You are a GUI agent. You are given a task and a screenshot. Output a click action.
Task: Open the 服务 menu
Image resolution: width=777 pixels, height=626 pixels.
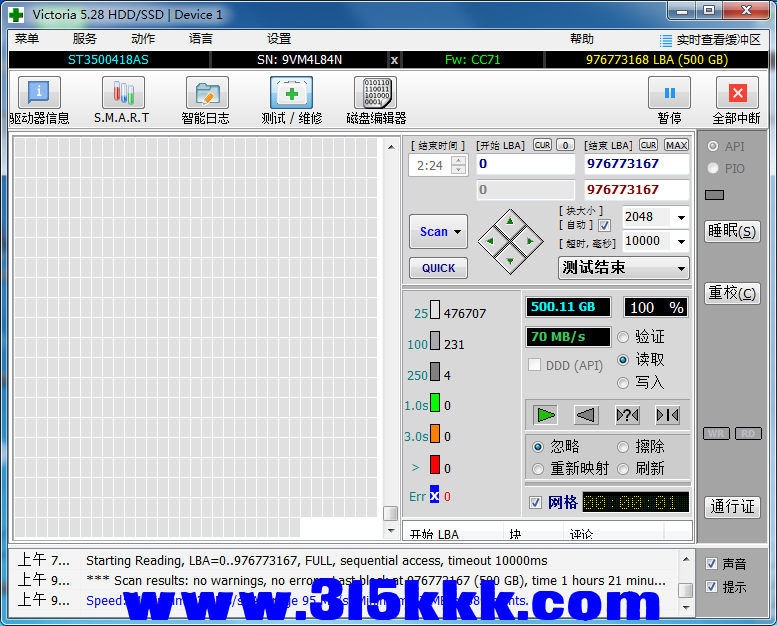[x=85, y=39]
